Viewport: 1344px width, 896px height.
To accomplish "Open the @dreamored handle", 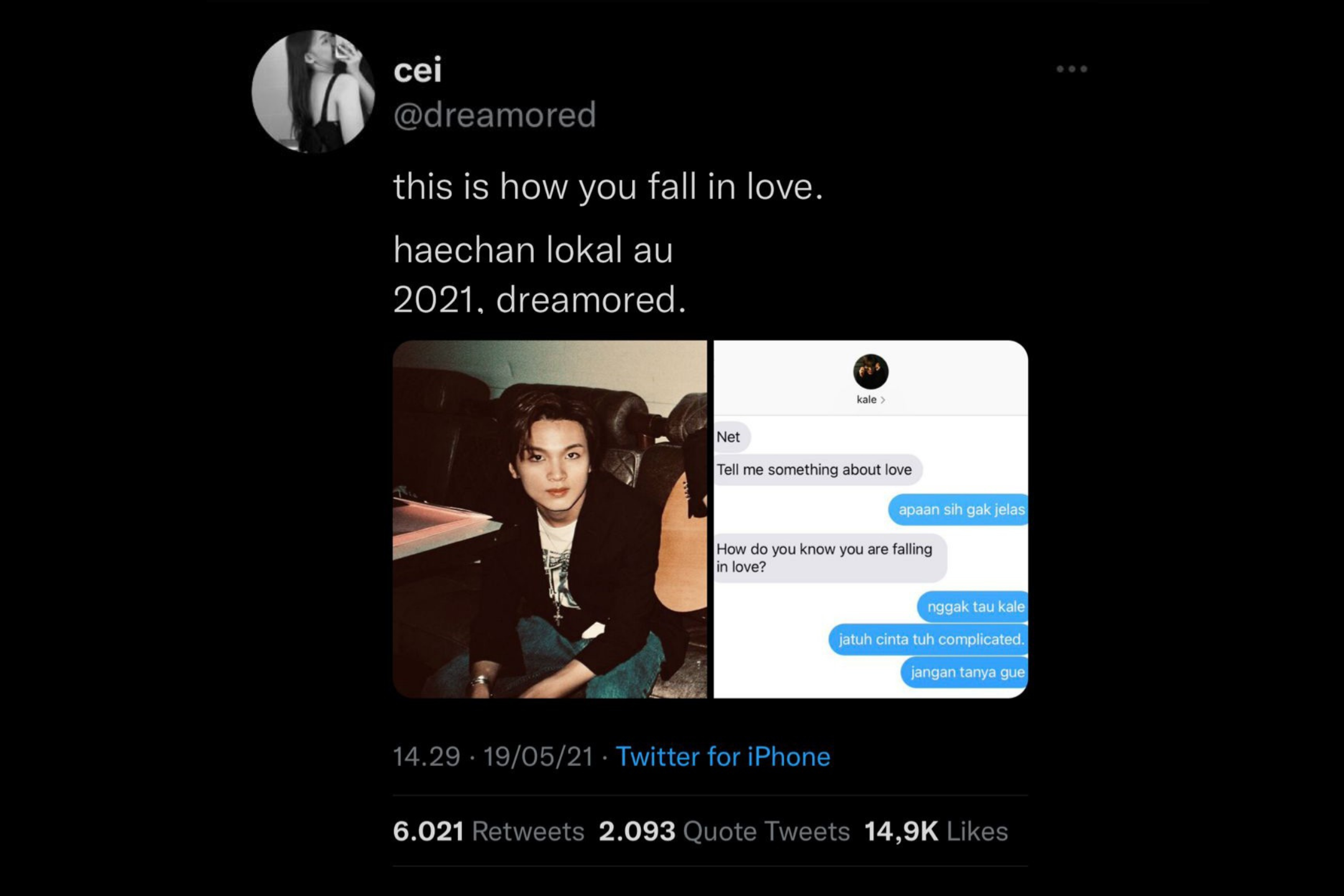I will pyautogui.click(x=495, y=115).
